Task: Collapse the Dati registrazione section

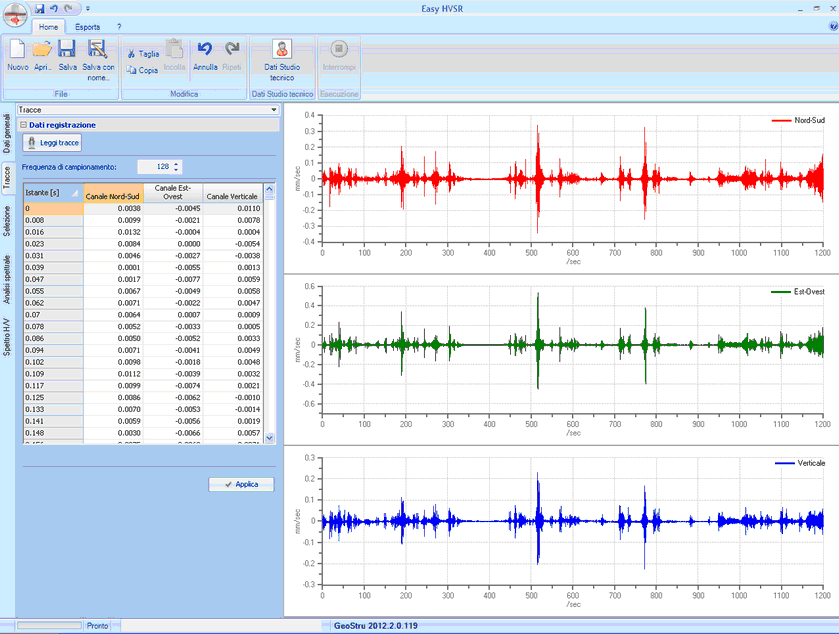Action: point(23,125)
